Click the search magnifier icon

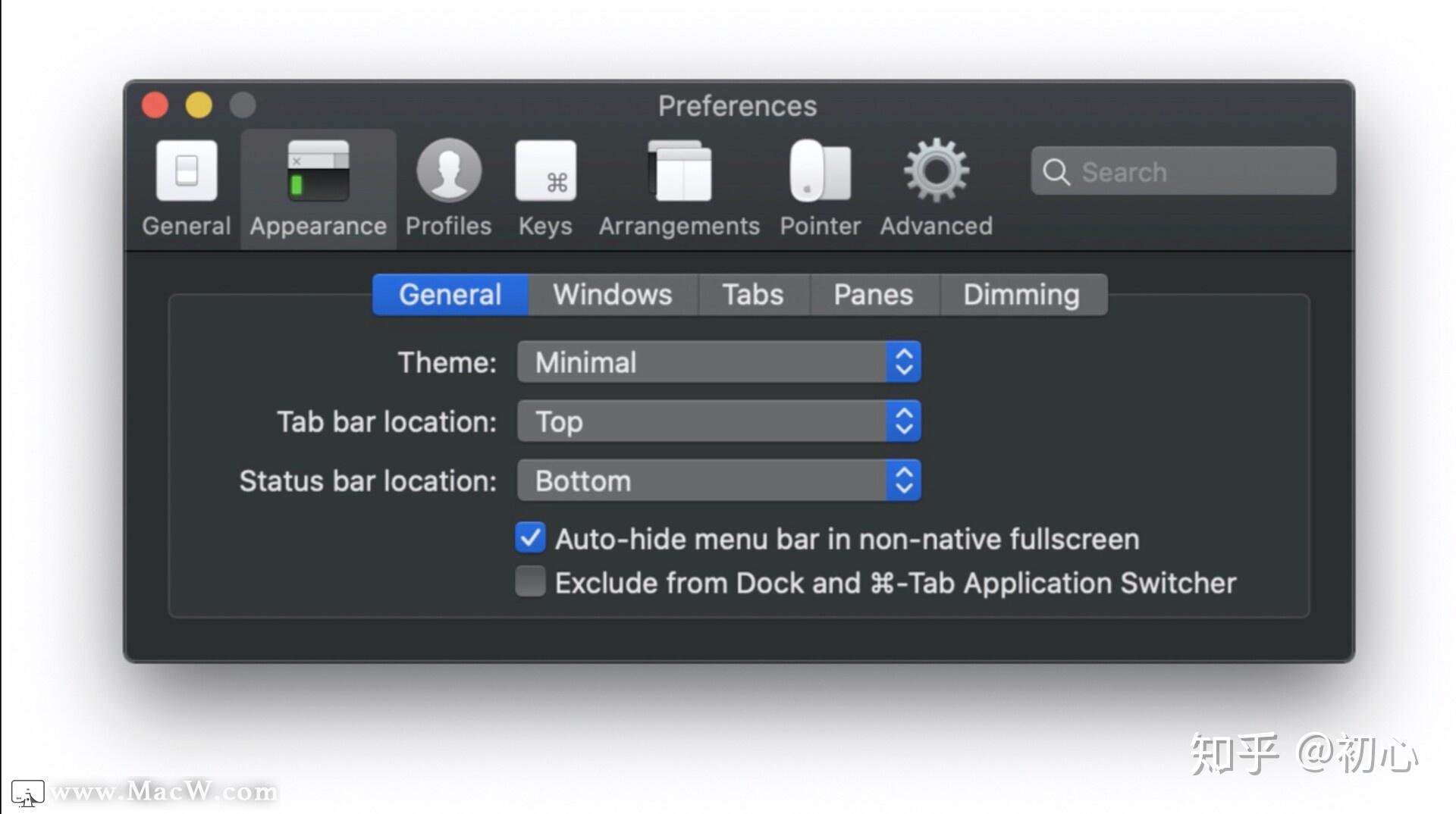(x=1056, y=172)
